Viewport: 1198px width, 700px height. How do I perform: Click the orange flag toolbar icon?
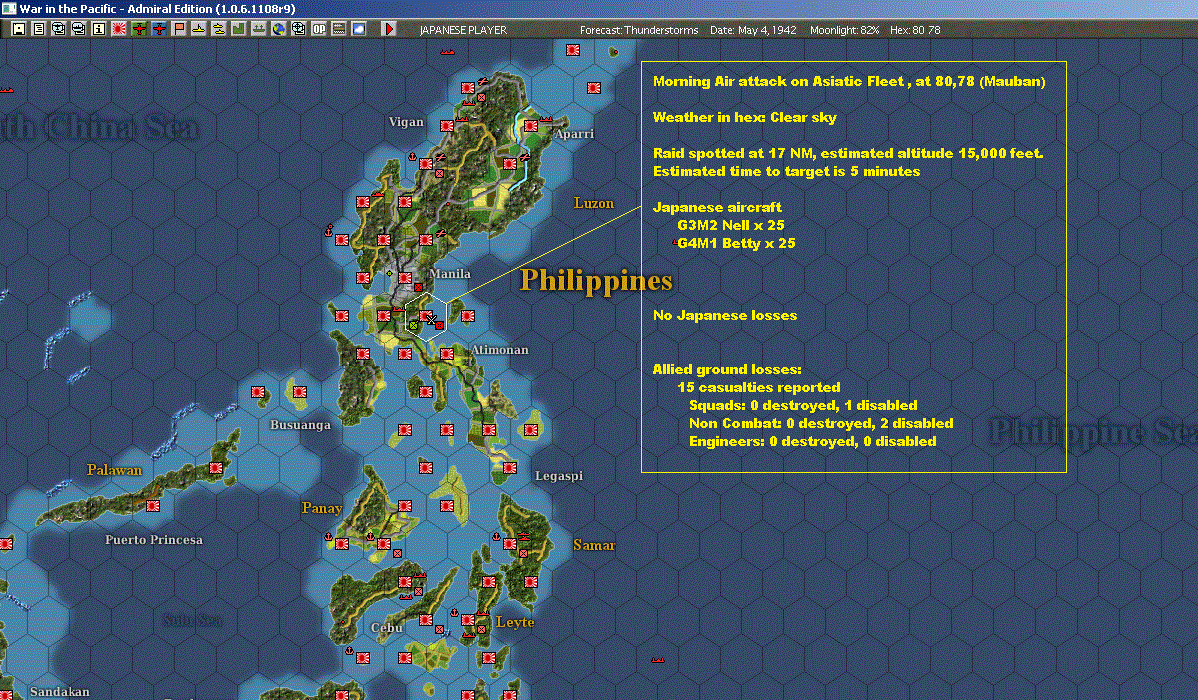[x=179, y=29]
